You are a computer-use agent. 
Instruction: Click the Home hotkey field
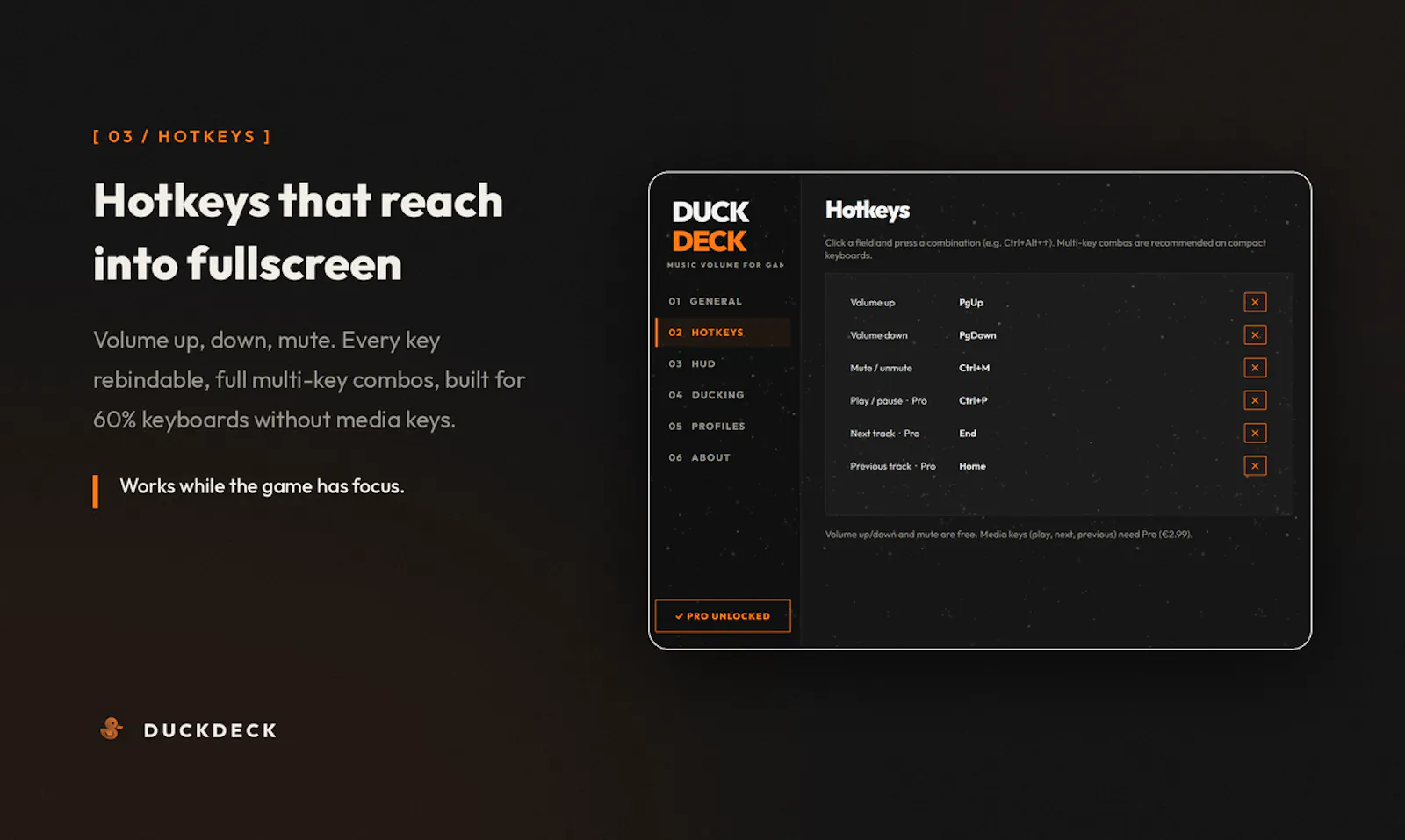coord(972,466)
